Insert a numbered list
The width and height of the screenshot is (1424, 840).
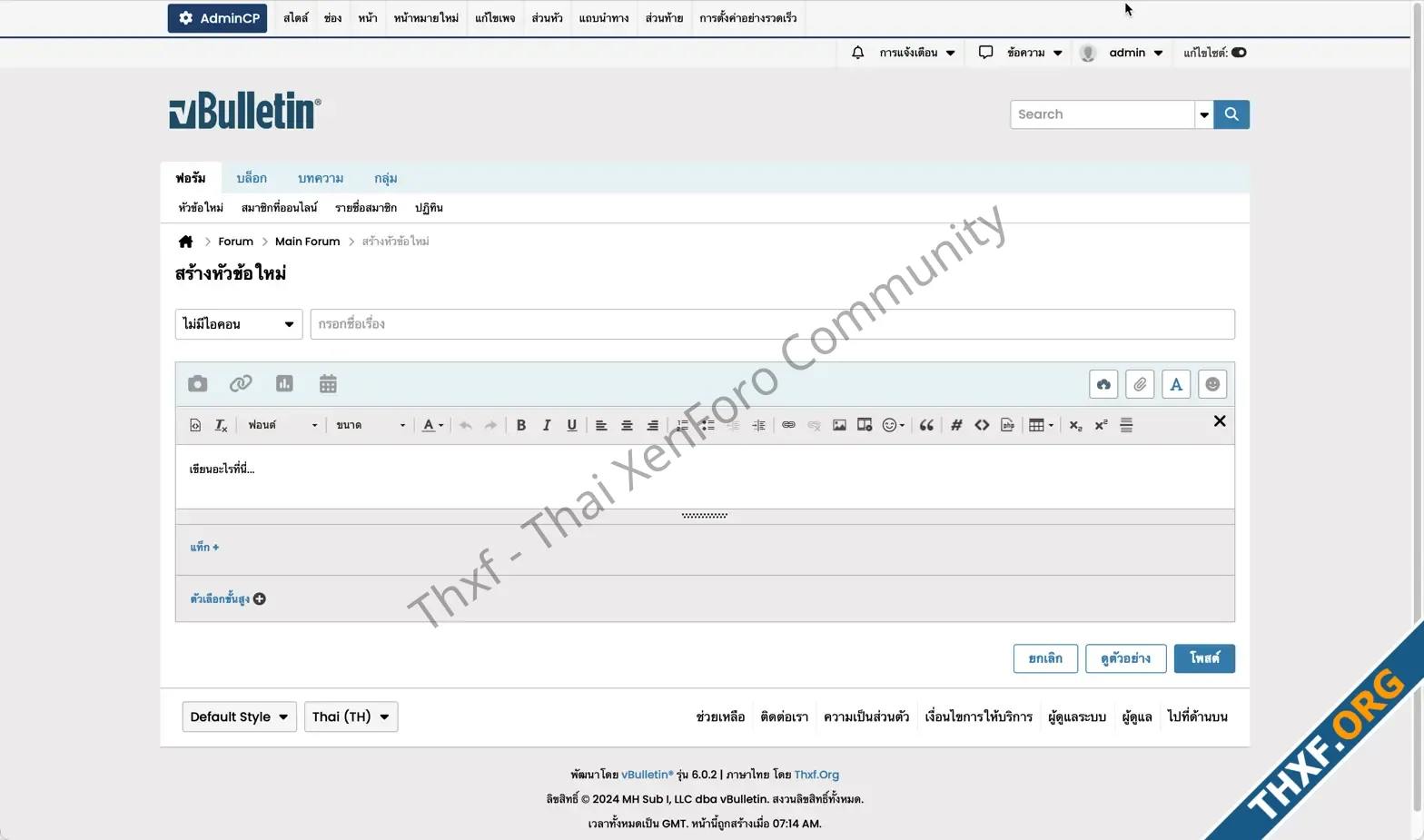point(682,425)
